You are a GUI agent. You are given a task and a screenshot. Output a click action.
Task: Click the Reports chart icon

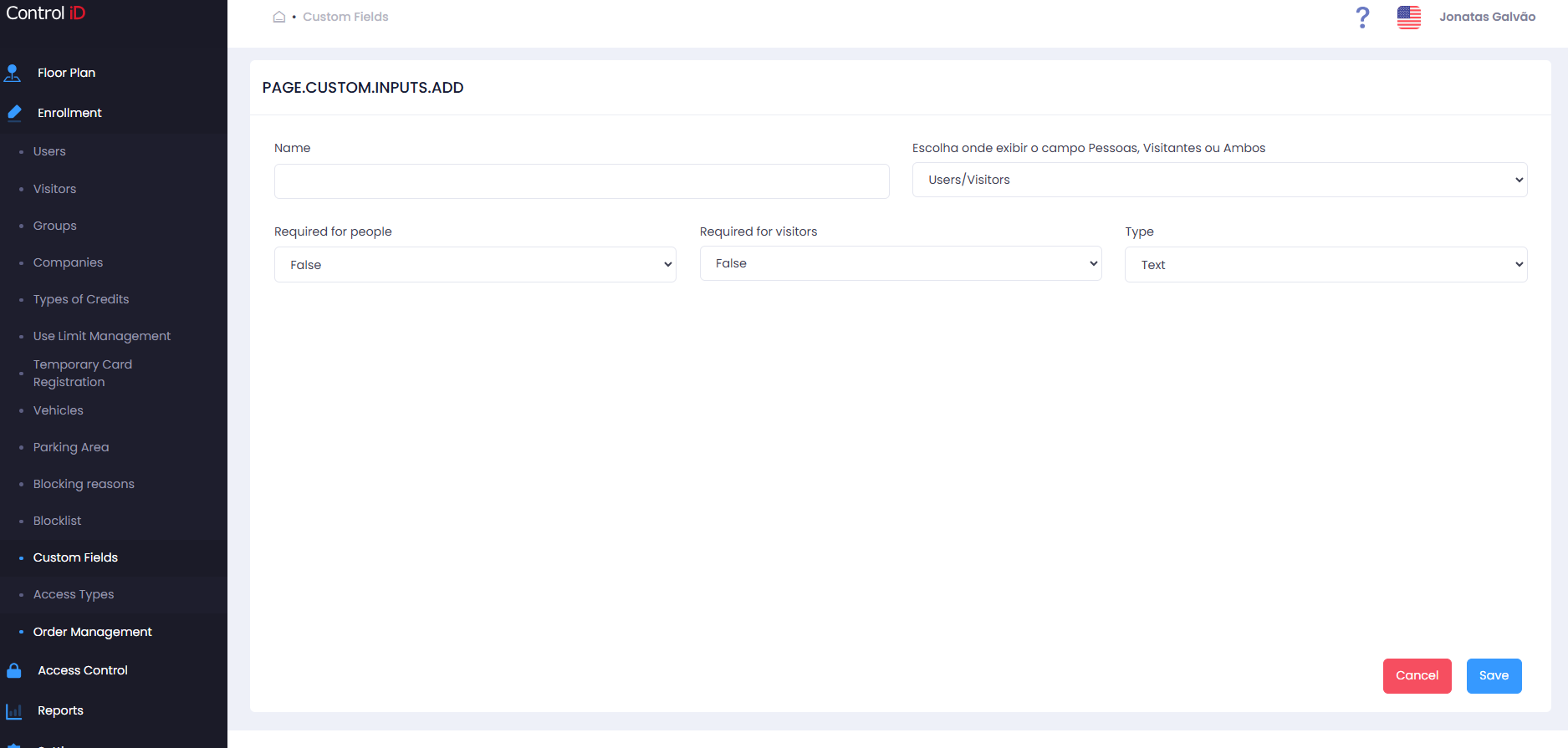(14, 711)
